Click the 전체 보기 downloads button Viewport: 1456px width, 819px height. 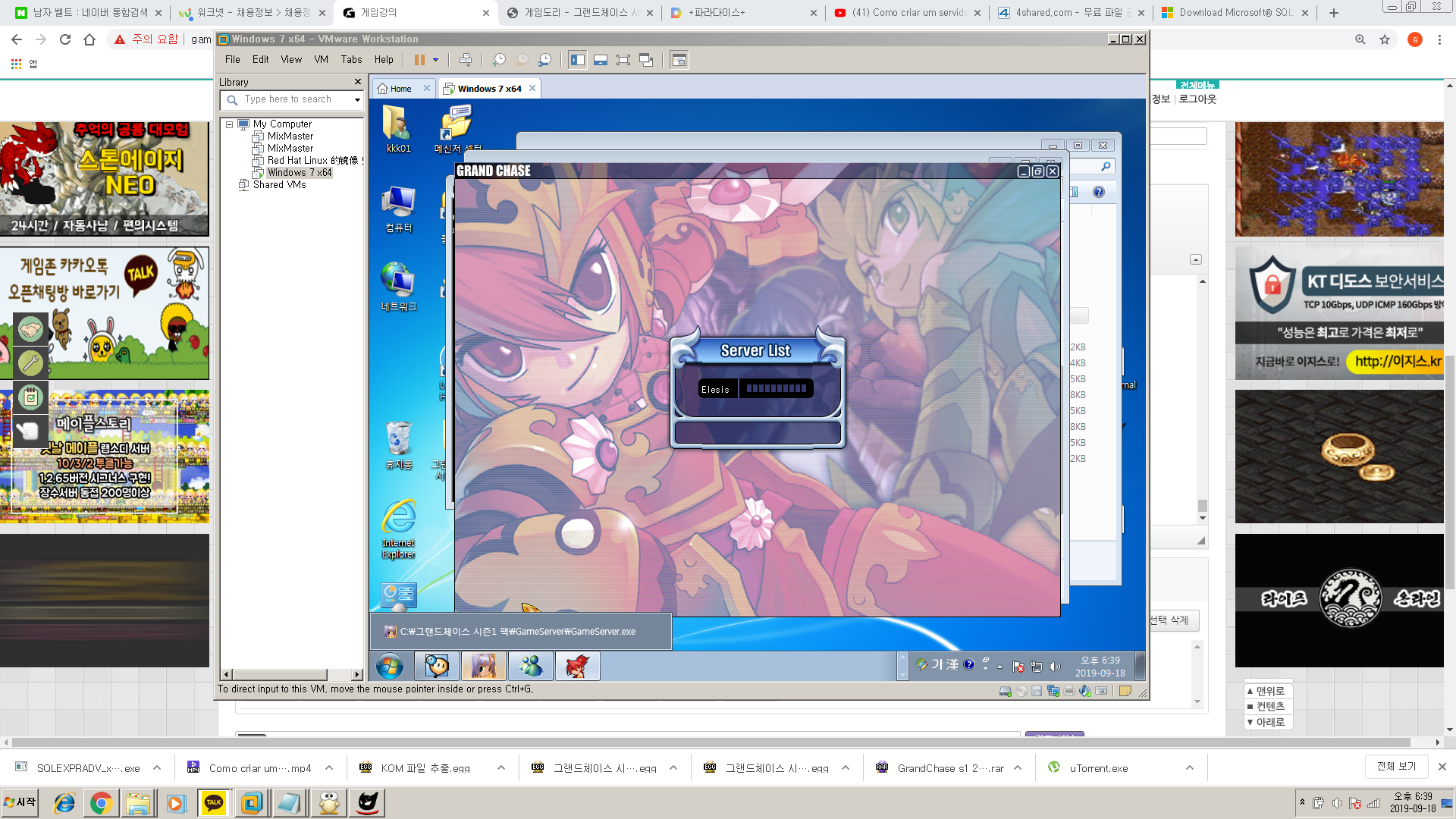(x=1396, y=766)
